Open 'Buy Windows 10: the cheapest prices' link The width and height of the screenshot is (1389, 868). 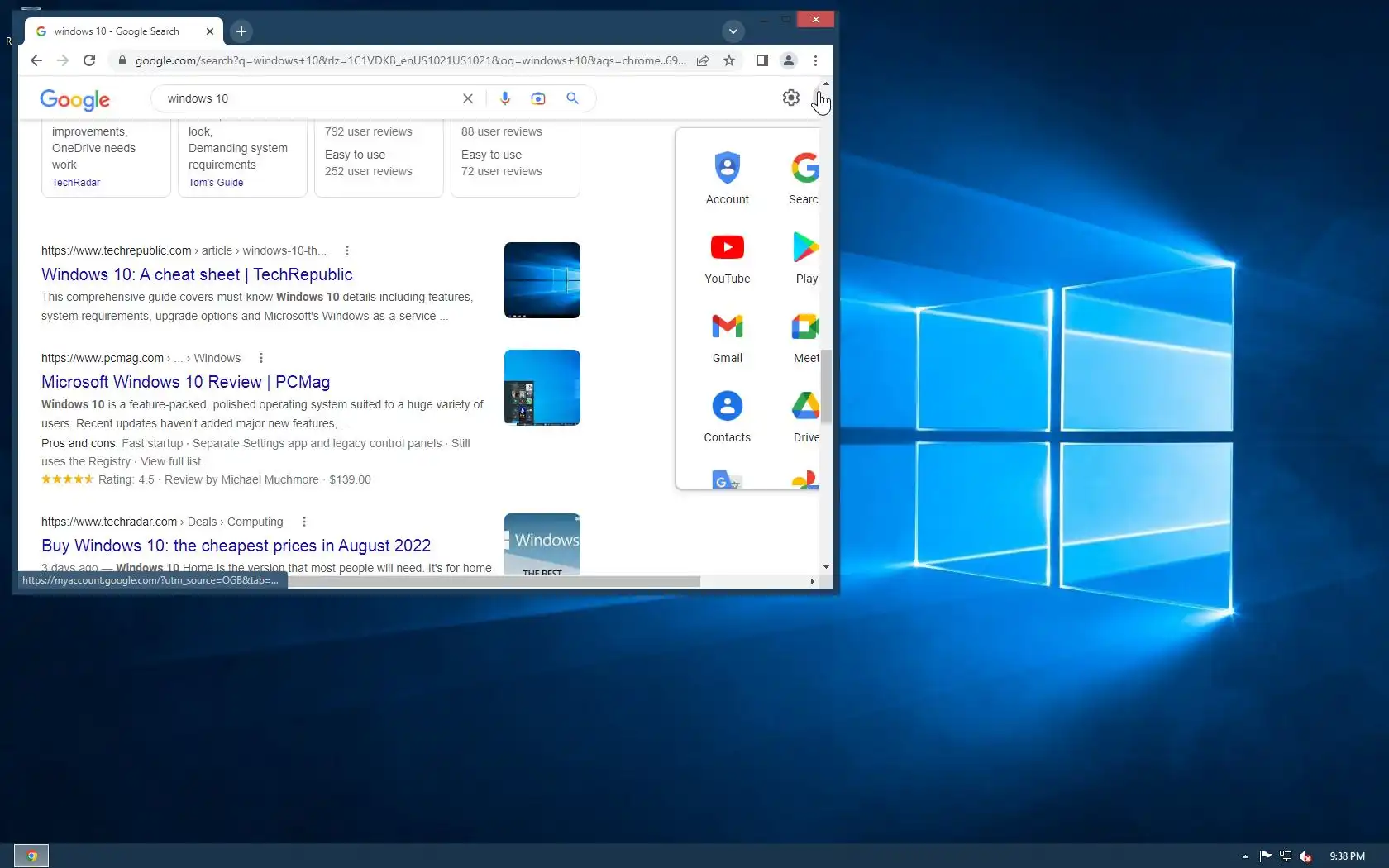(236, 546)
